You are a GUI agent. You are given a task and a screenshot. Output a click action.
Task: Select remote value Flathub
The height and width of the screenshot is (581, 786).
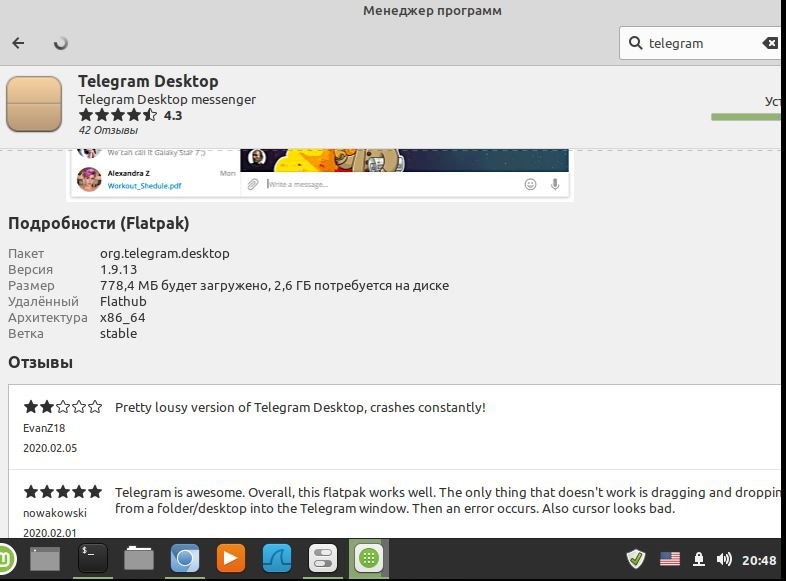(x=123, y=302)
